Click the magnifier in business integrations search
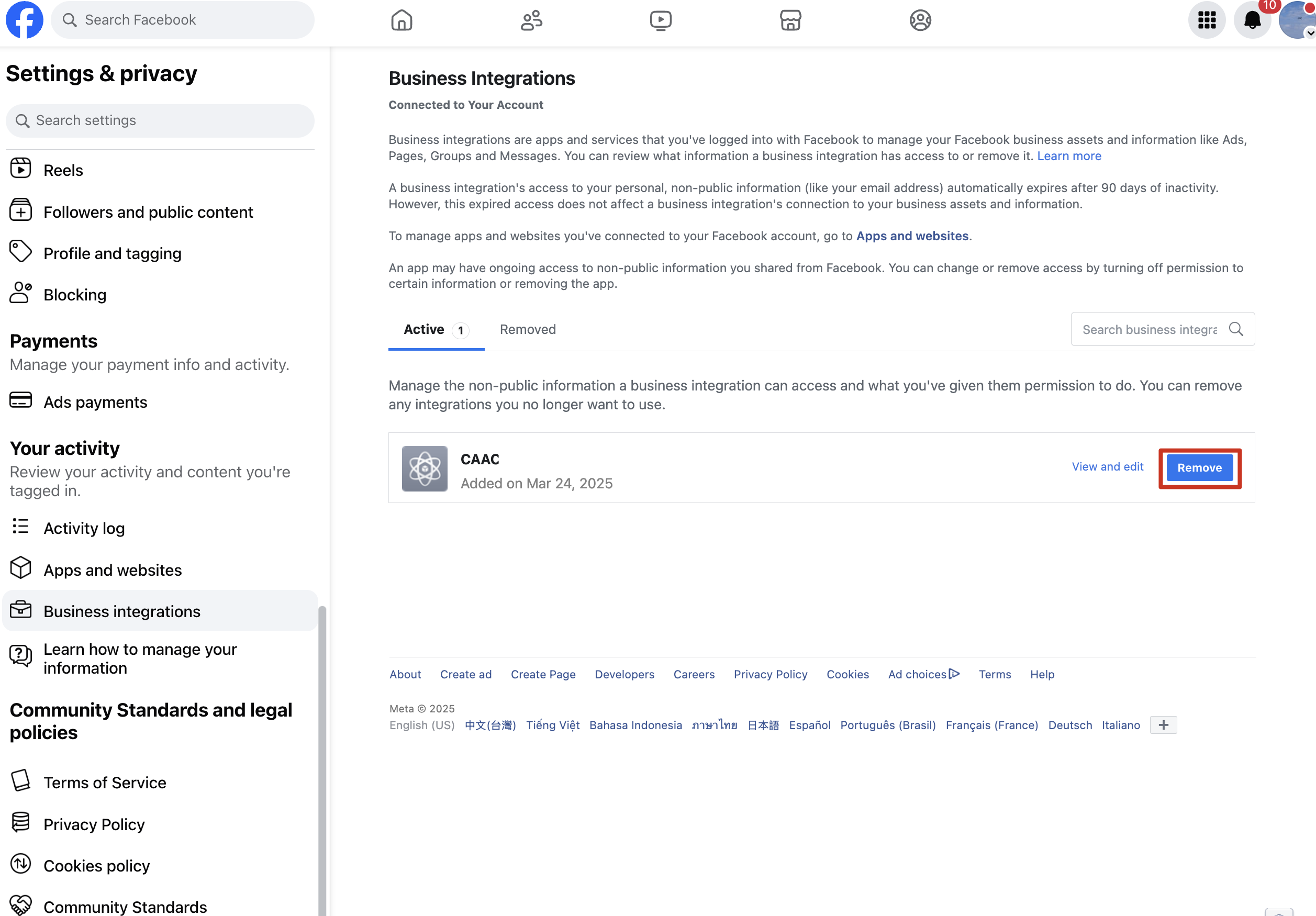 click(x=1236, y=329)
